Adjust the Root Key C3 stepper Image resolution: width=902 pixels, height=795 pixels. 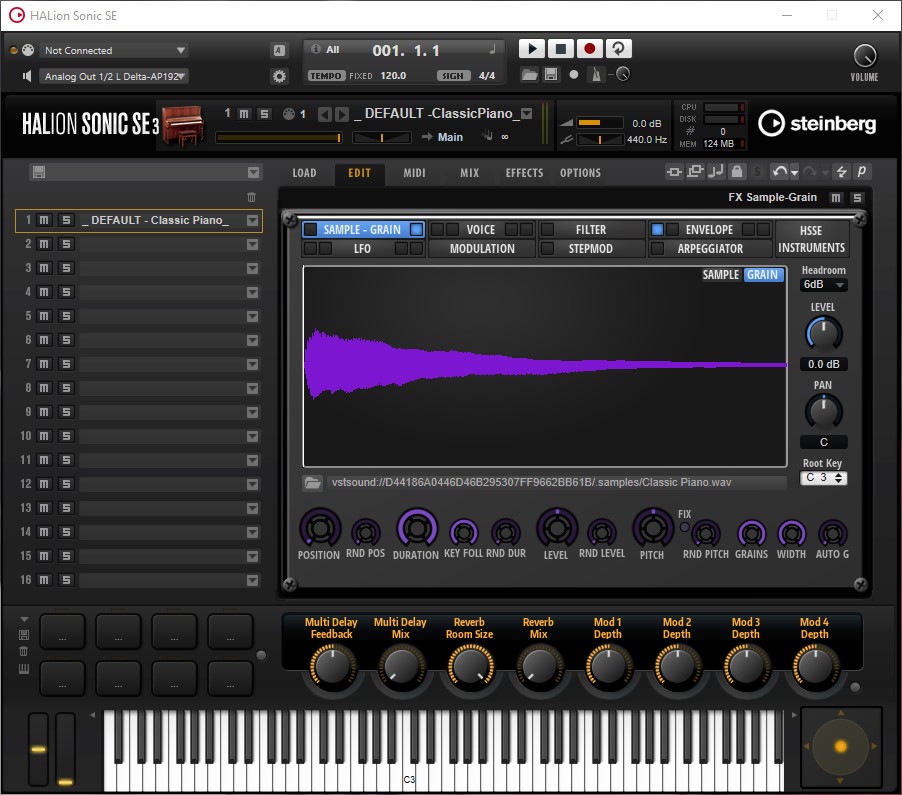(x=839, y=478)
